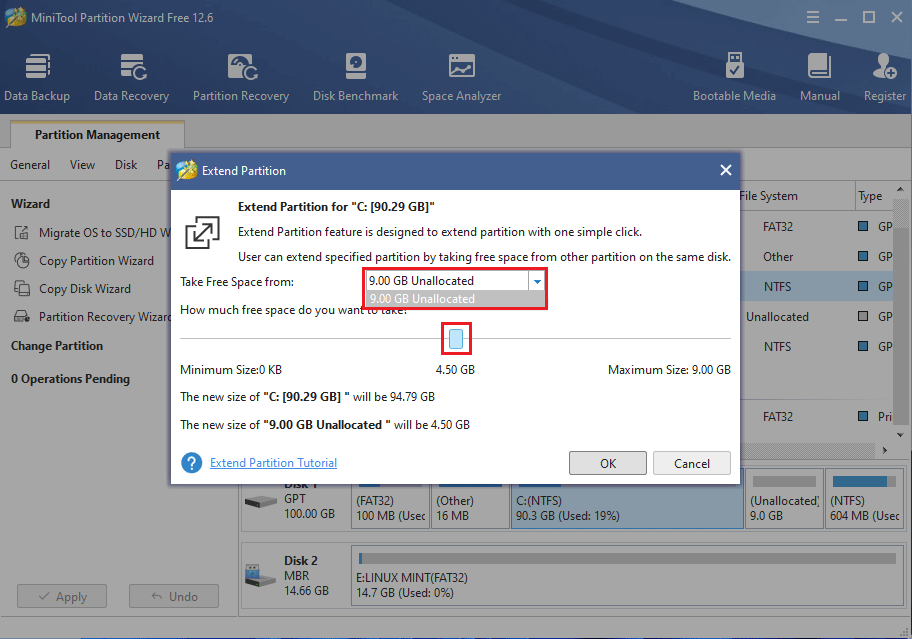Click the scroll-down arrow of partition list
Image resolution: width=912 pixels, height=639 pixels.
pos(900,435)
